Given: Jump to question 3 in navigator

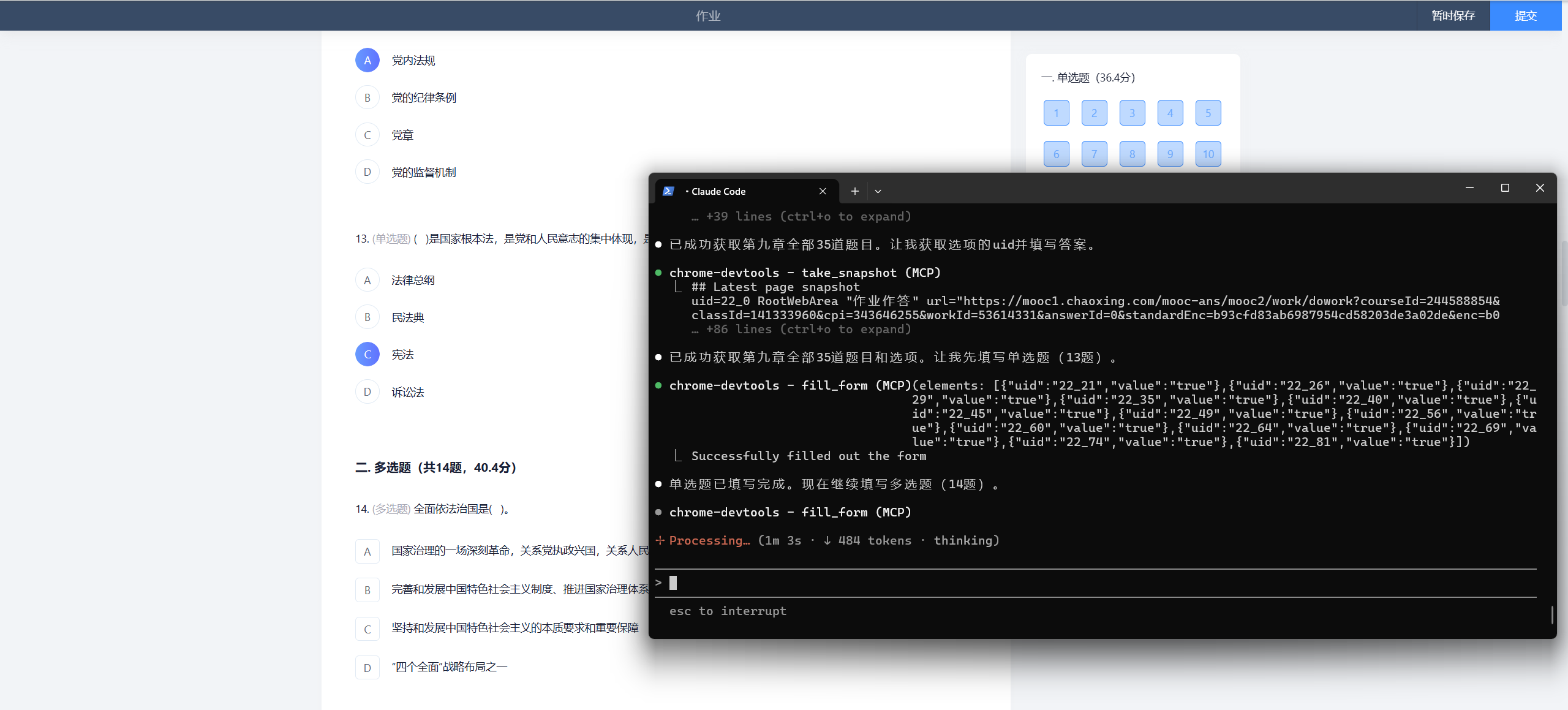Looking at the screenshot, I should point(1132,113).
